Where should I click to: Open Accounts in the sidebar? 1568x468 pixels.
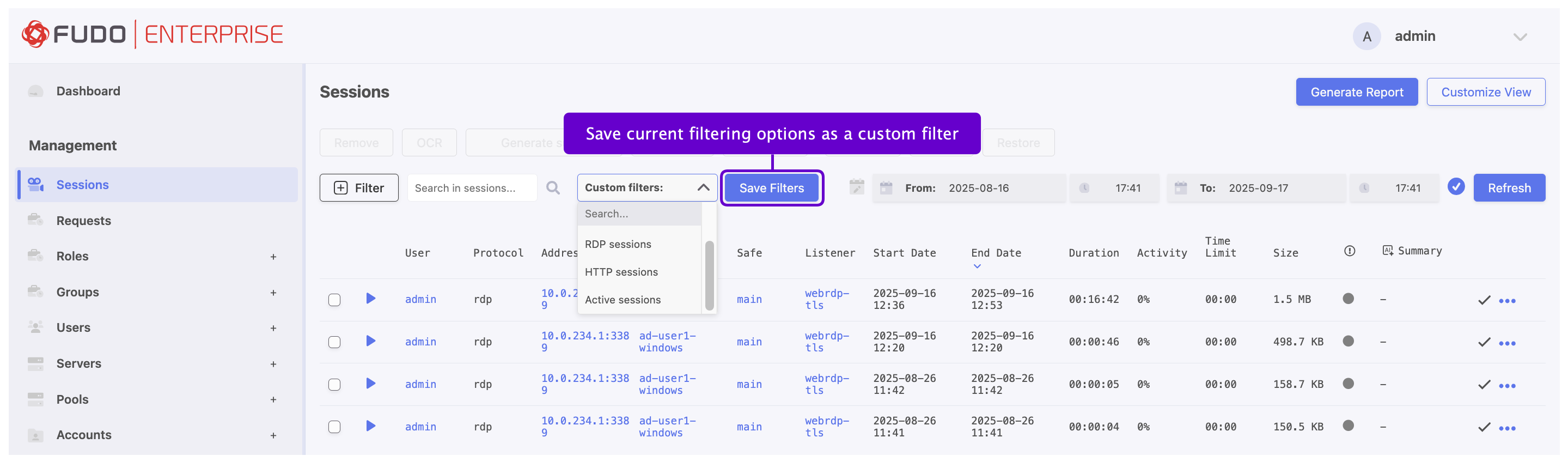[83, 435]
